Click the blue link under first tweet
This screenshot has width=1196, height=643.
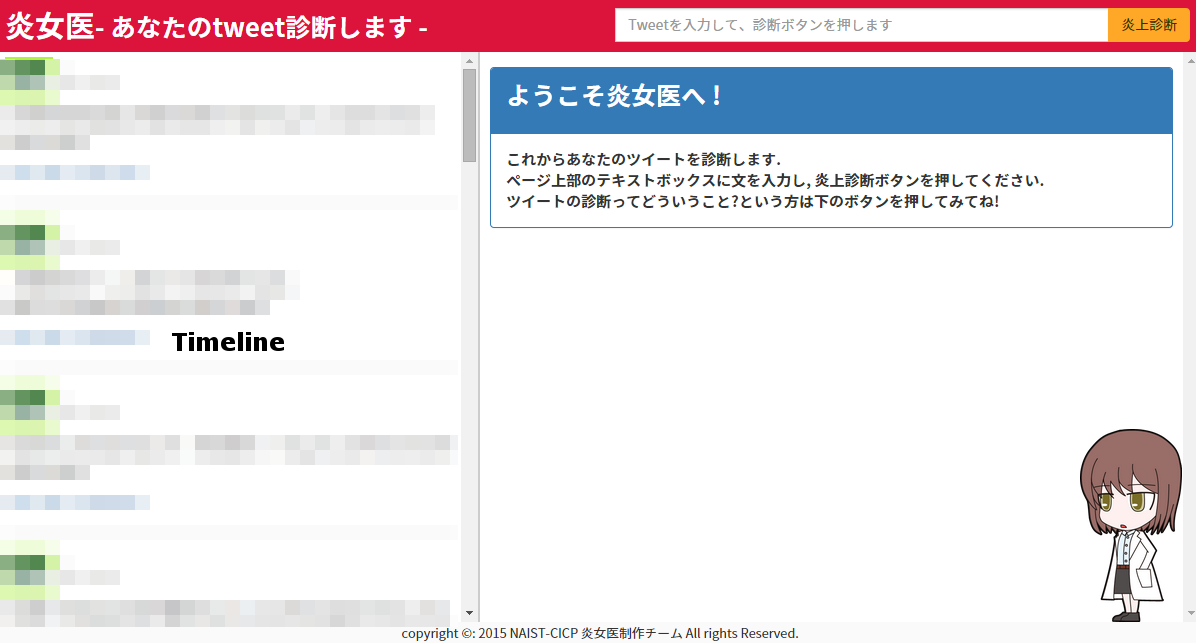click(75, 172)
